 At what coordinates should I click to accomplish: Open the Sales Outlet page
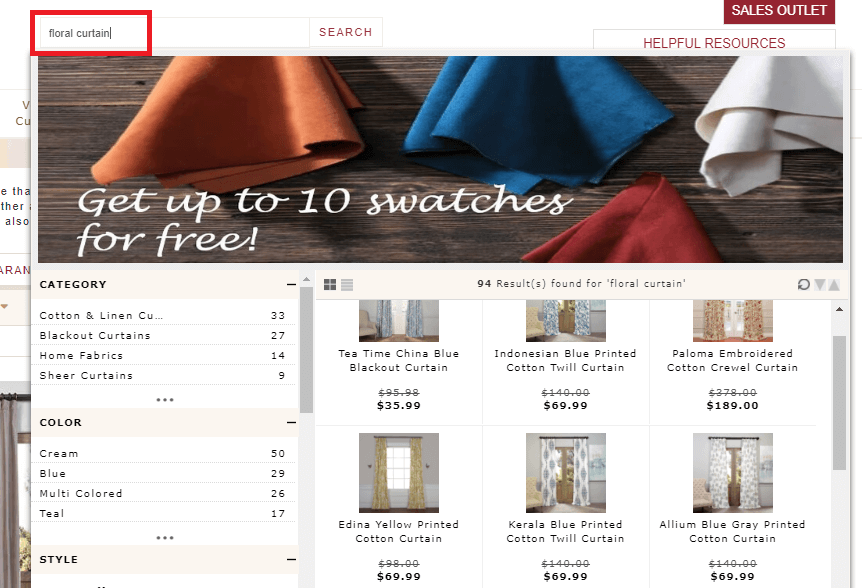pos(779,11)
